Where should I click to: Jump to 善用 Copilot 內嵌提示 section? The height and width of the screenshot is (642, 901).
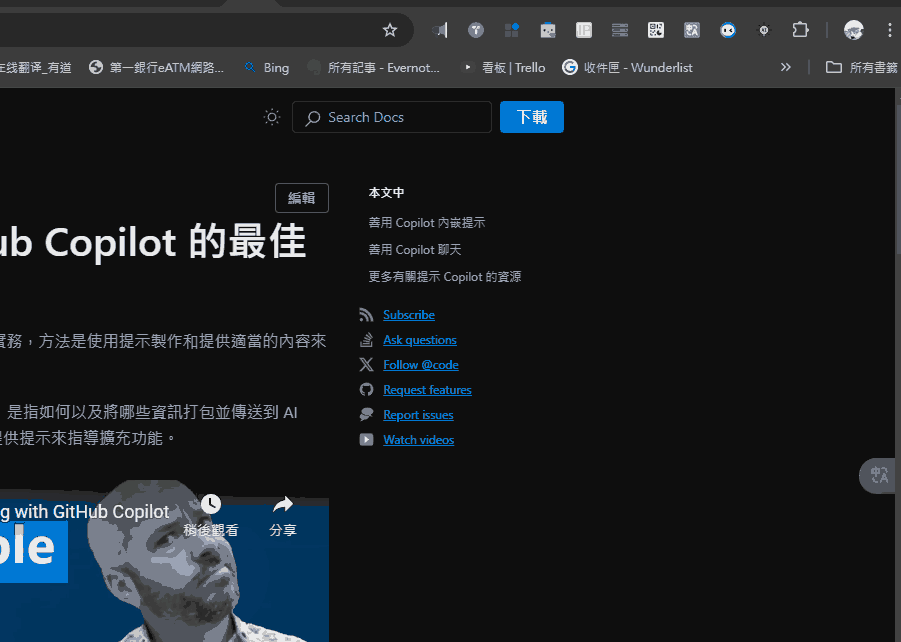[x=426, y=222]
